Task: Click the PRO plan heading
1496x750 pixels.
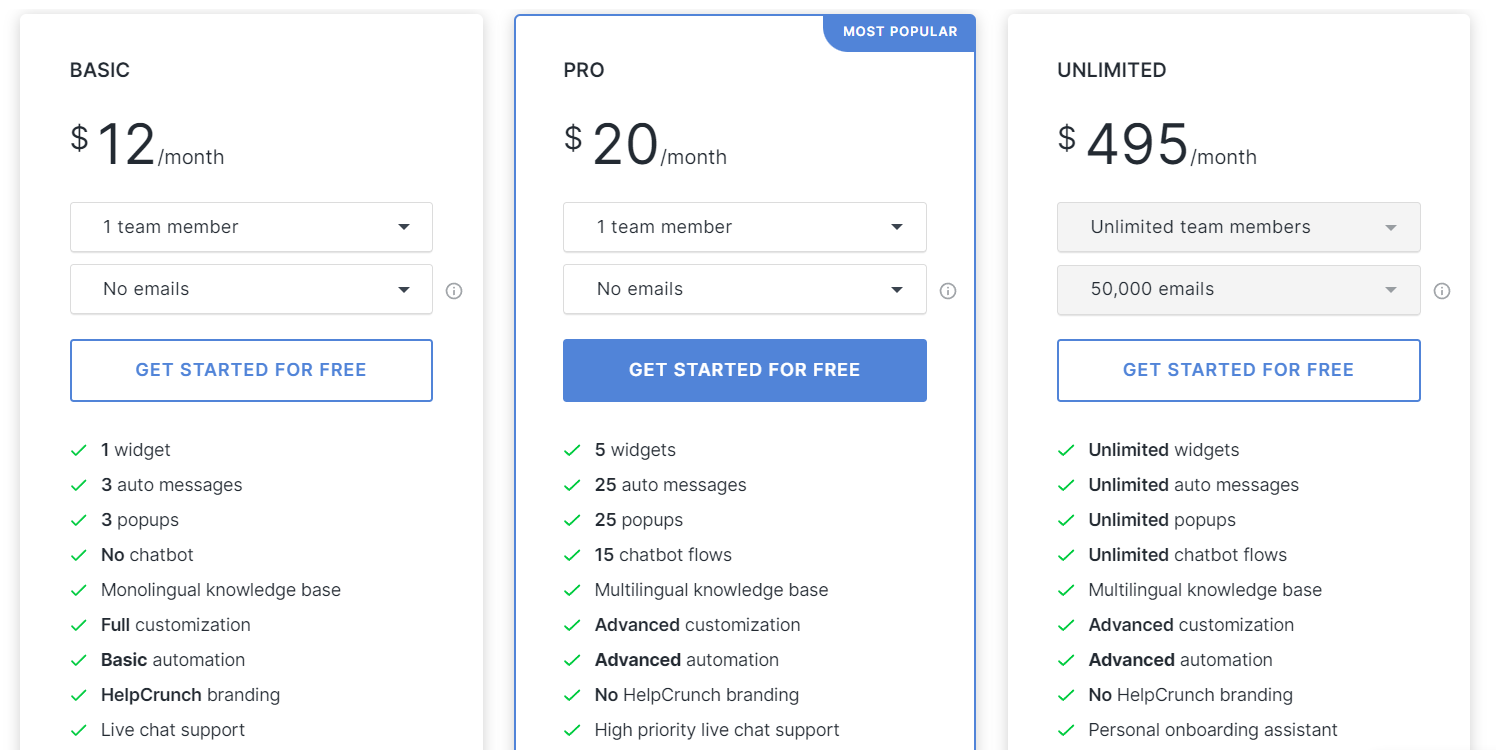Action: (584, 70)
